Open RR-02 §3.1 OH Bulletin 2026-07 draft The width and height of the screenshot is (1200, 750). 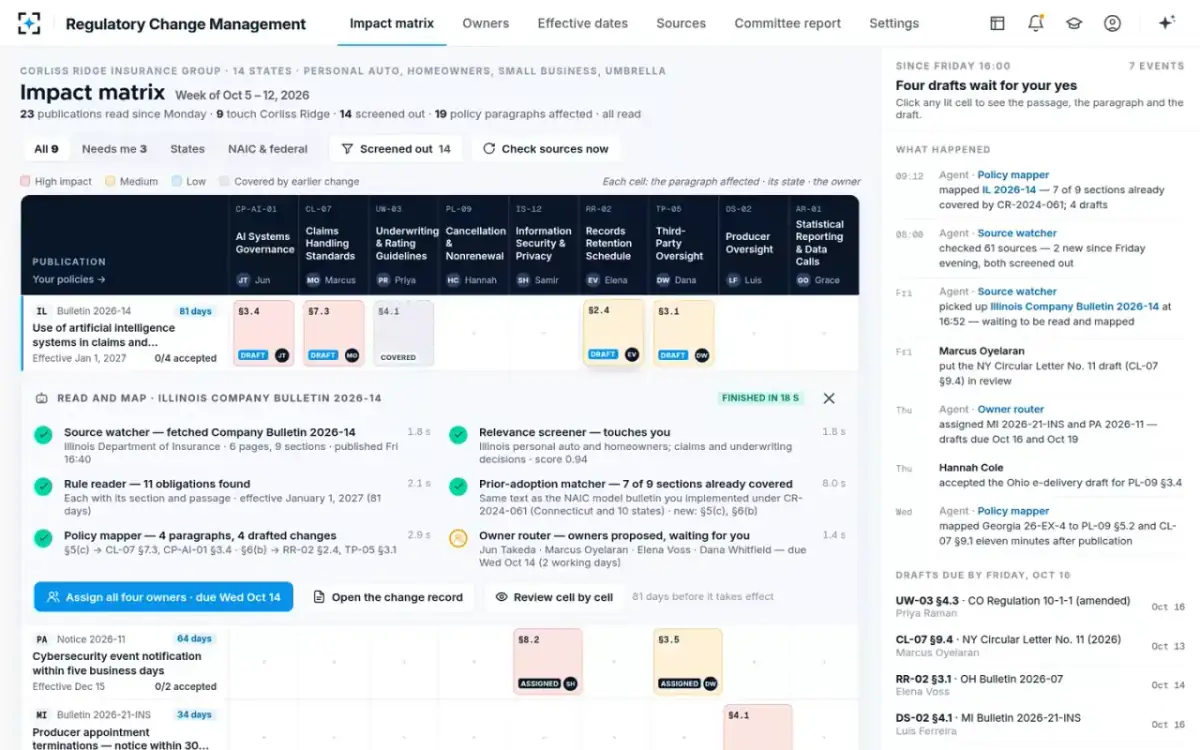(x=1041, y=685)
